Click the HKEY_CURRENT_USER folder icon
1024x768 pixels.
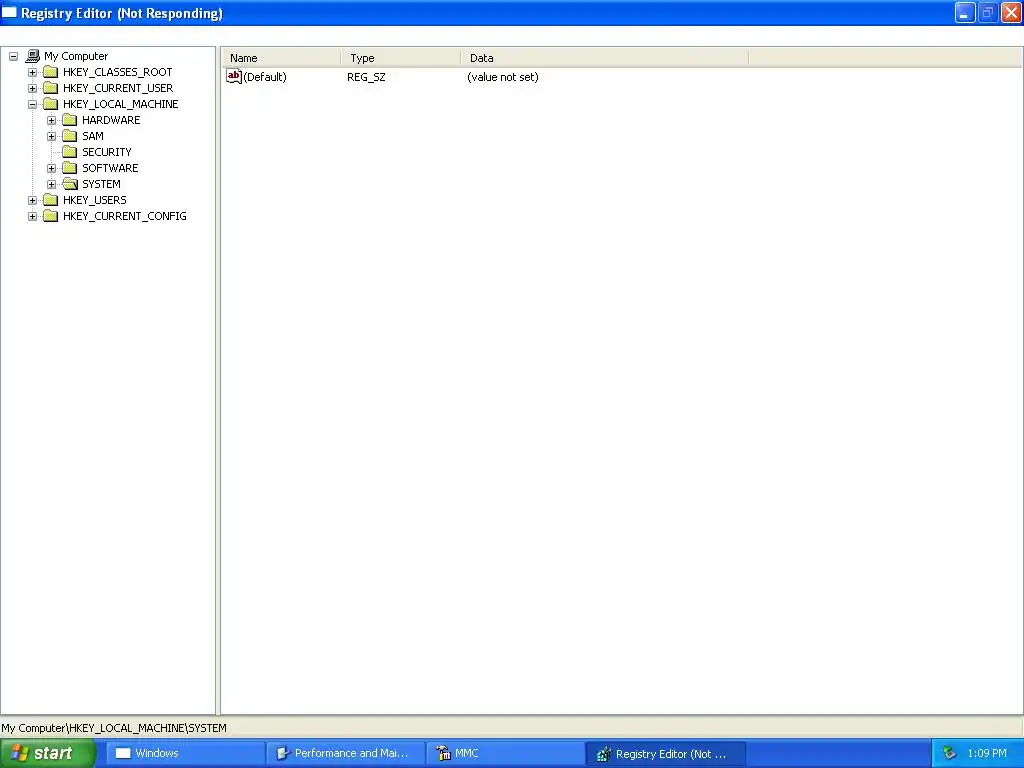pyautogui.click(x=50, y=88)
